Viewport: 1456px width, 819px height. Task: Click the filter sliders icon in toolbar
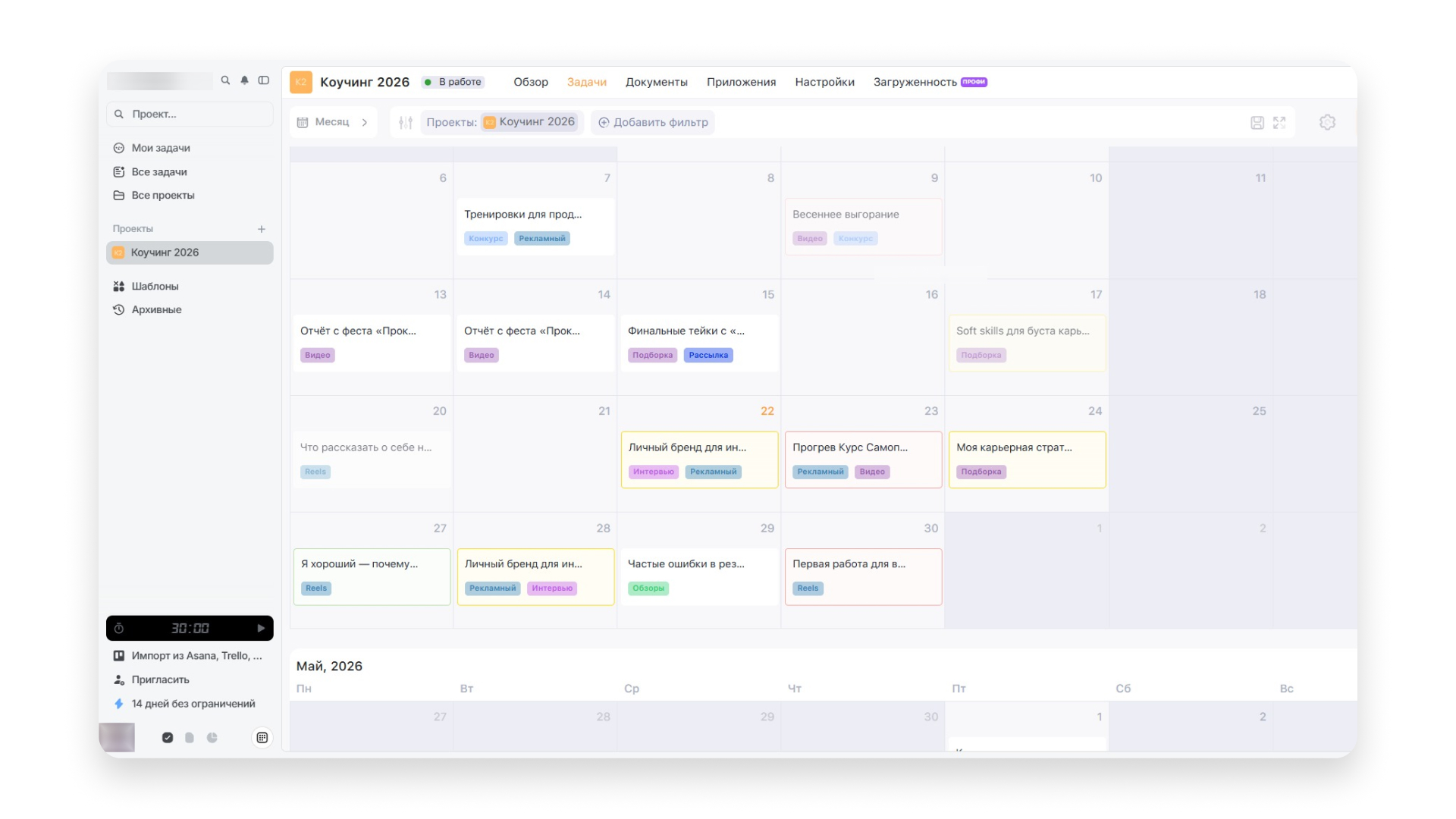click(406, 122)
